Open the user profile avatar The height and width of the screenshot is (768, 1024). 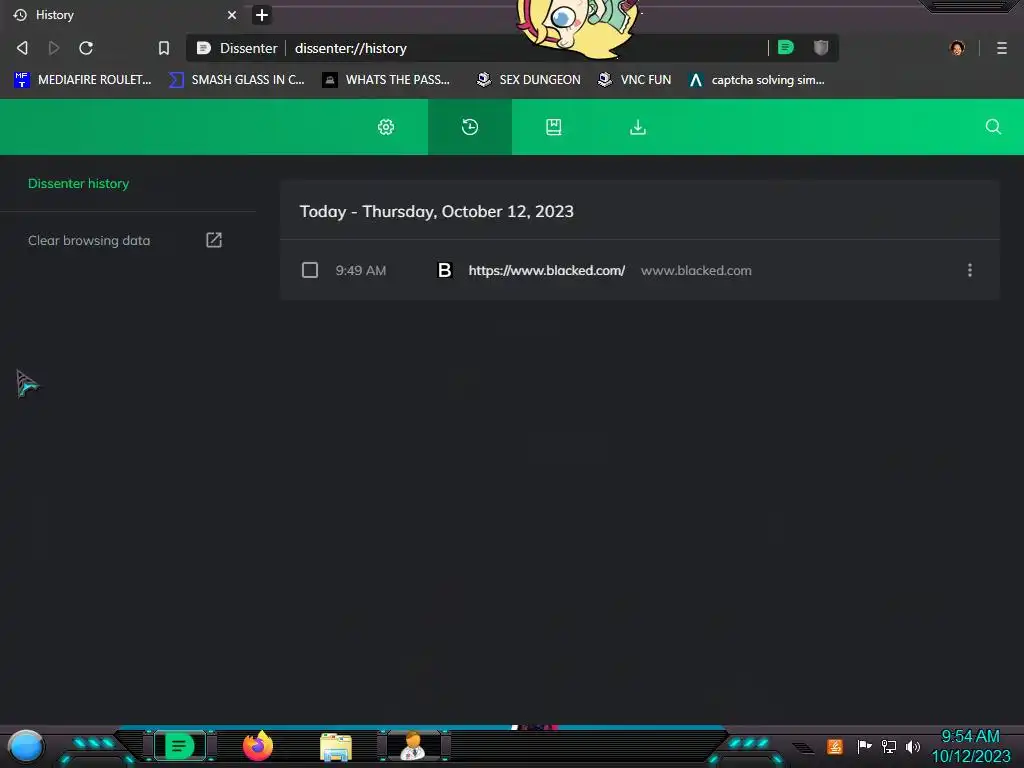[x=957, y=48]
